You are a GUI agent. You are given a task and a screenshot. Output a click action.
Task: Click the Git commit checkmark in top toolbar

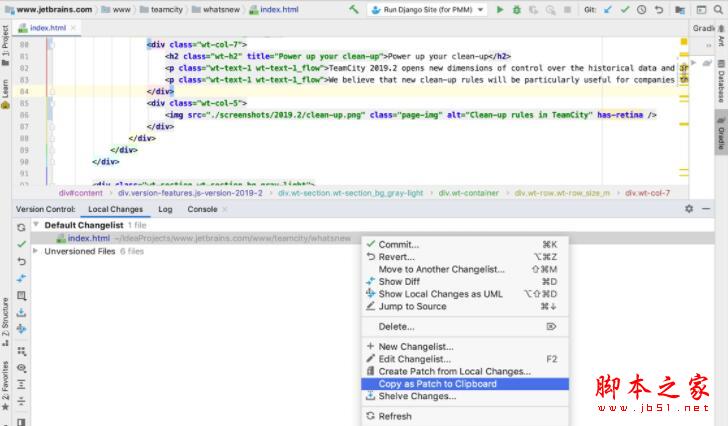(625, 10)
